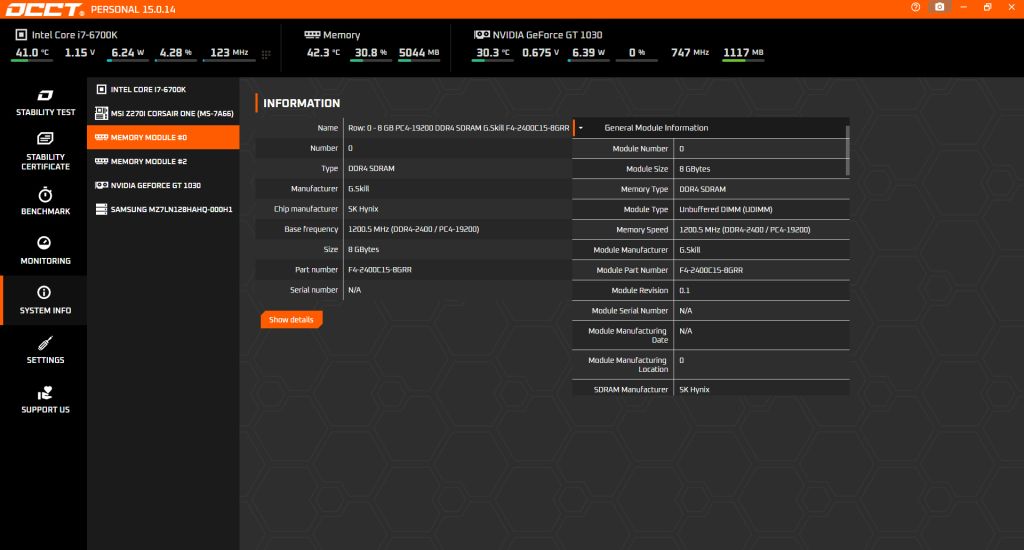Open the Settings tools icon
The image size is (1024, 550).
pyautogui.click(x=44, y=343)
